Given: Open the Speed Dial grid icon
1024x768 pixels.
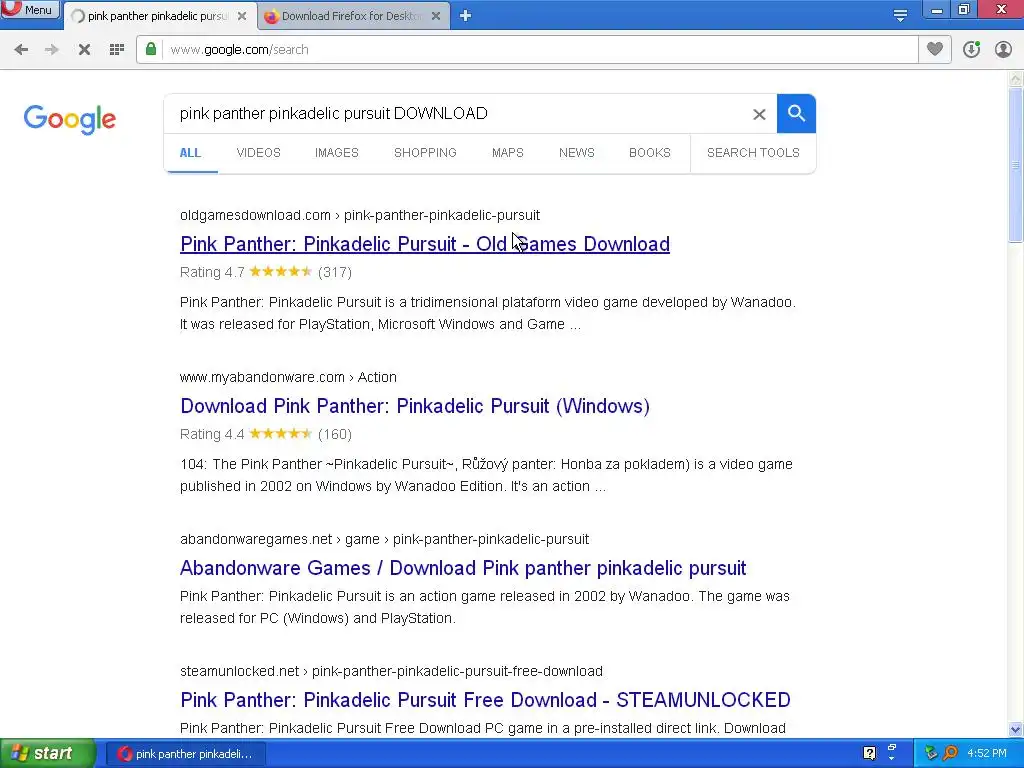Looking at the screenshot, I should pyautogui.click(x=117, y=50).
